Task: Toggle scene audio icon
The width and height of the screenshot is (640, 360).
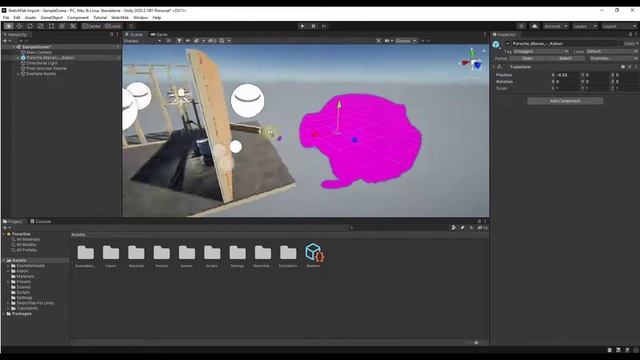Action: point(188,41)
